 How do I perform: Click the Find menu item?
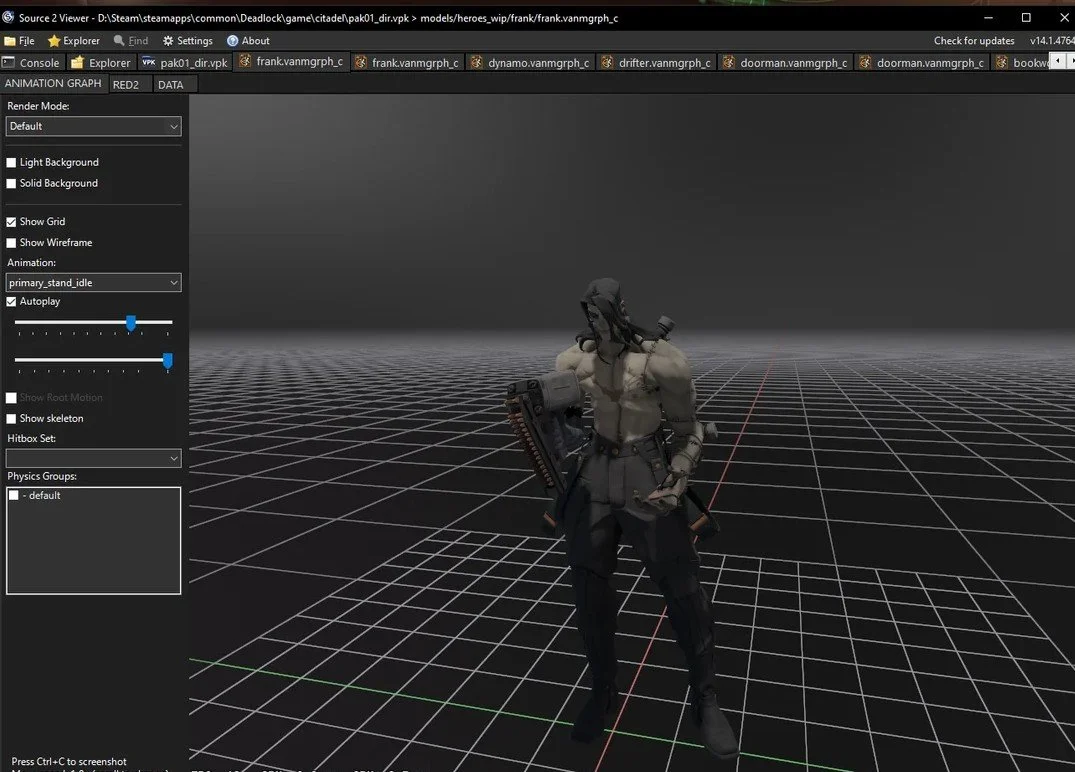[x=130, y=40]
